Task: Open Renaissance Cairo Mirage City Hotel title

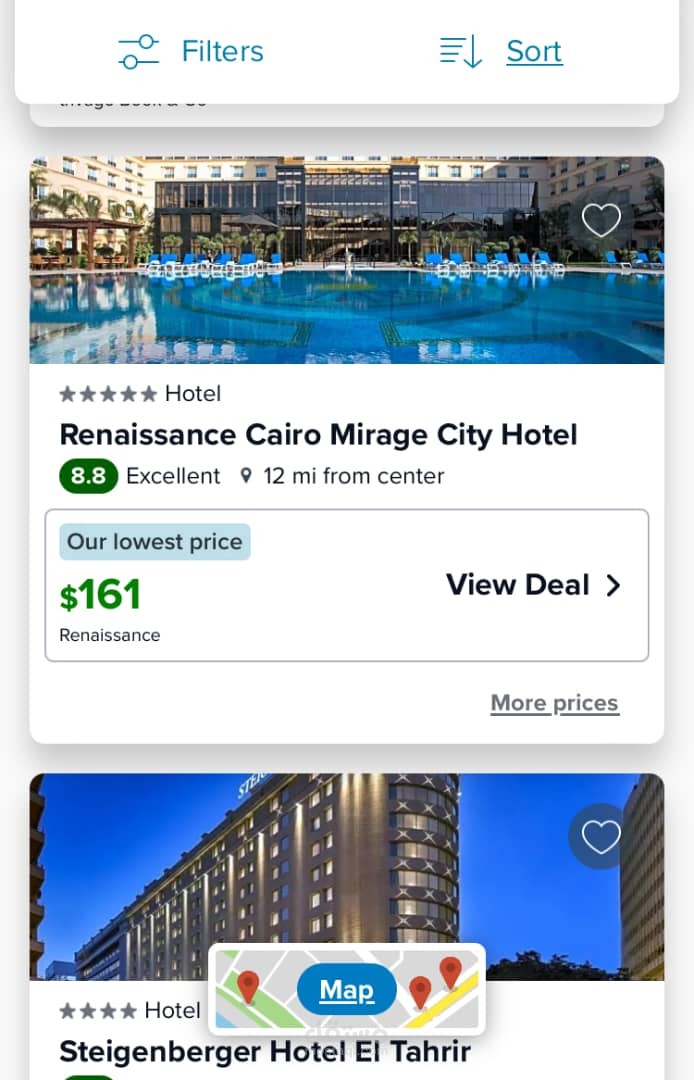Action: coord(318,435)
